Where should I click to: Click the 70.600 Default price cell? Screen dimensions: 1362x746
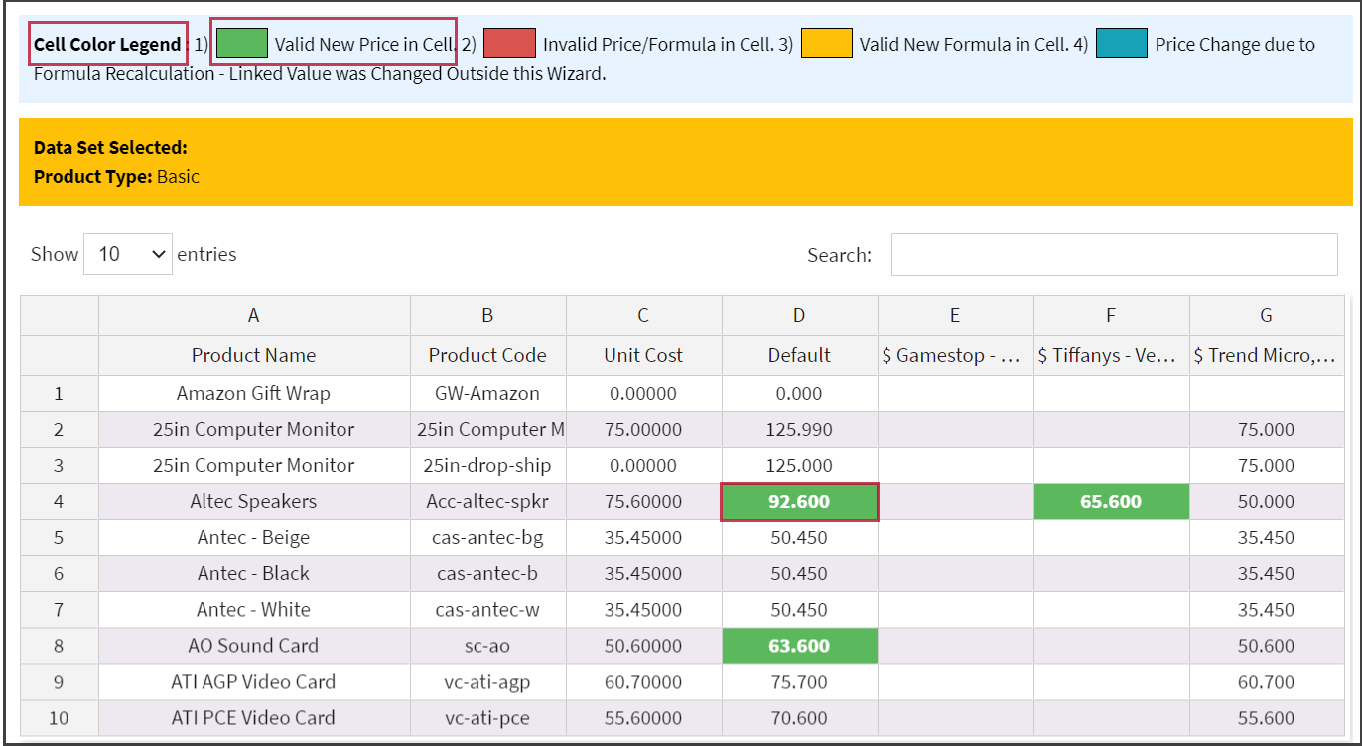(x=800, y=718)
